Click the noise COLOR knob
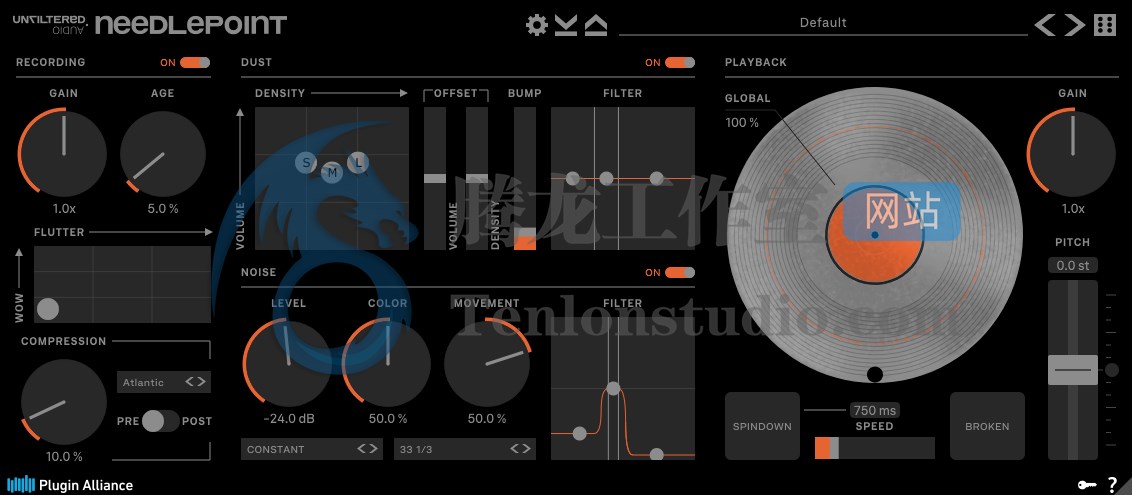The width and height of the screenshot is (1132, 495). tap(387, 364)
